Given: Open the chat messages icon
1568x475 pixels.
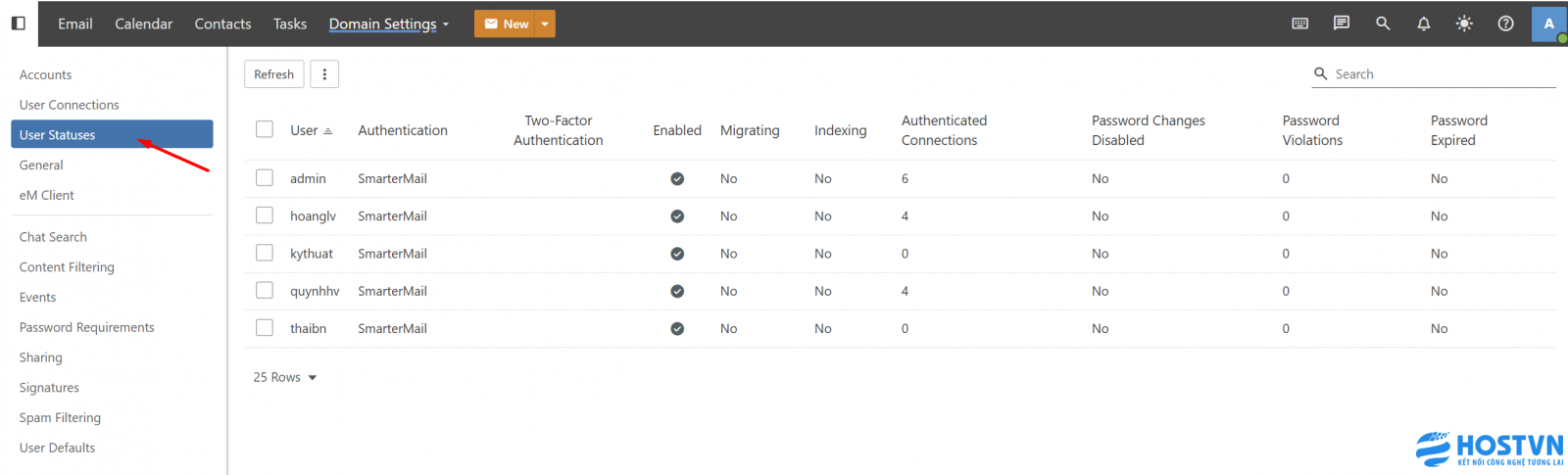Looking at the screenshot, I should coord(1342,24).
